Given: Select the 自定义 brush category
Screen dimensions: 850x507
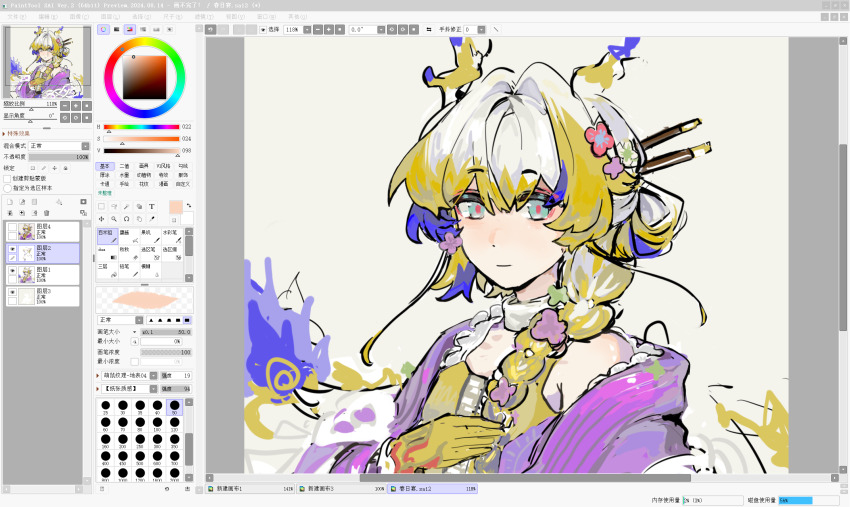Looking at the screenshot, I should (x=183, y=184).
